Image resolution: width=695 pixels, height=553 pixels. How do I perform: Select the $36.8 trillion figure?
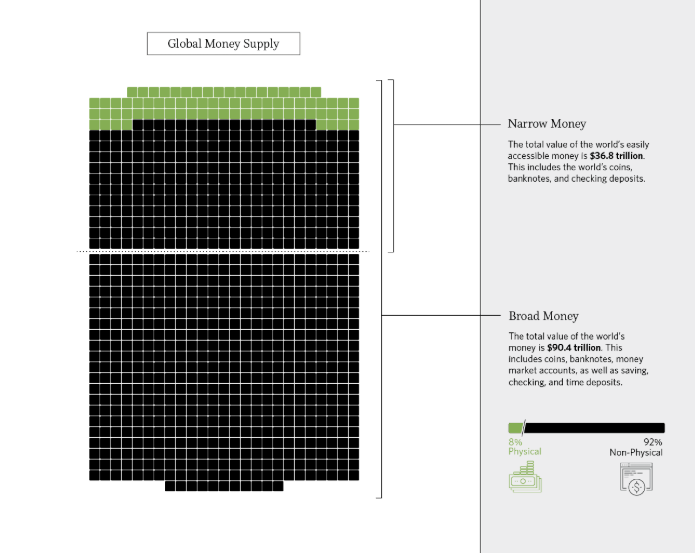[x=616, y=156]
